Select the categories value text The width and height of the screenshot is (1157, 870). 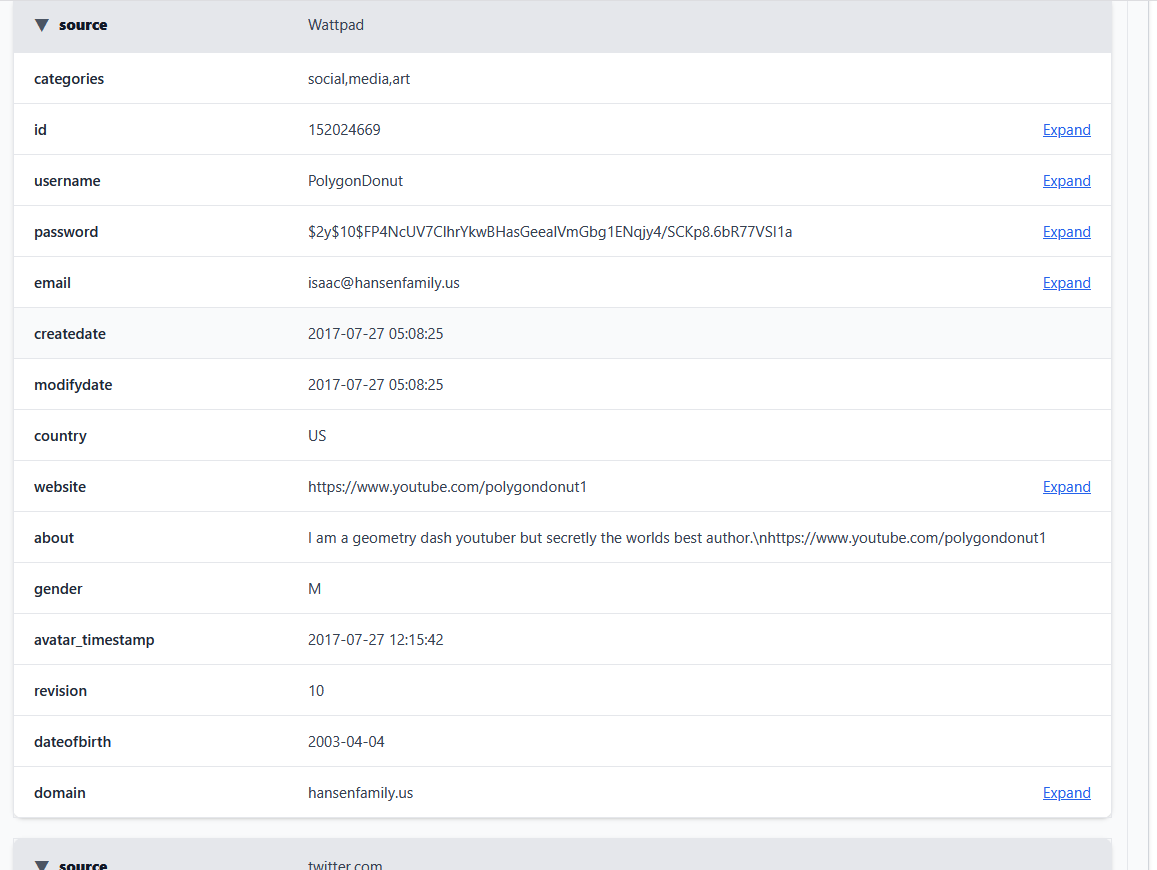click(x=359, y=79)
